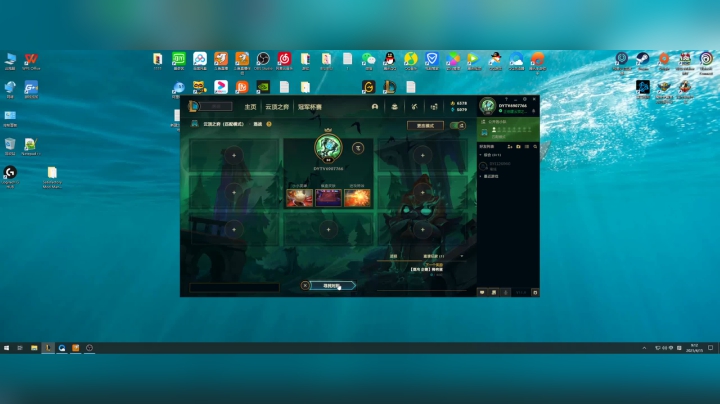
Task: Click the taskbar clock
Action: pos(694,348)
